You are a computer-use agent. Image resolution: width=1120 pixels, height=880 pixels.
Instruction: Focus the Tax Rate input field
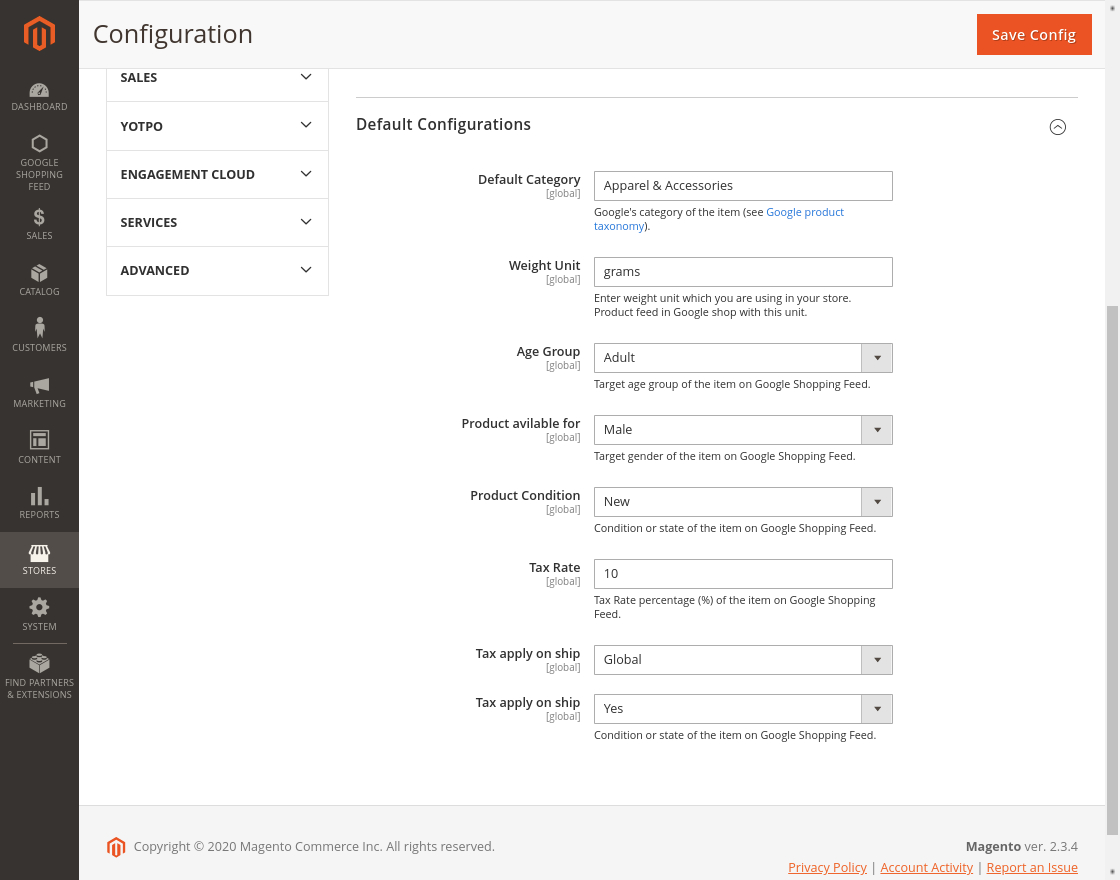[x=743, y=574]
